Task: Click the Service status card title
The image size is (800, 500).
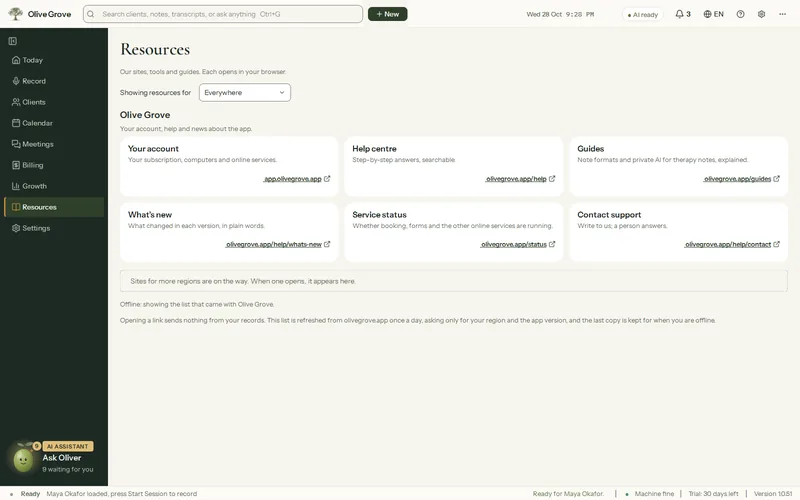Action: pos(380,215)
